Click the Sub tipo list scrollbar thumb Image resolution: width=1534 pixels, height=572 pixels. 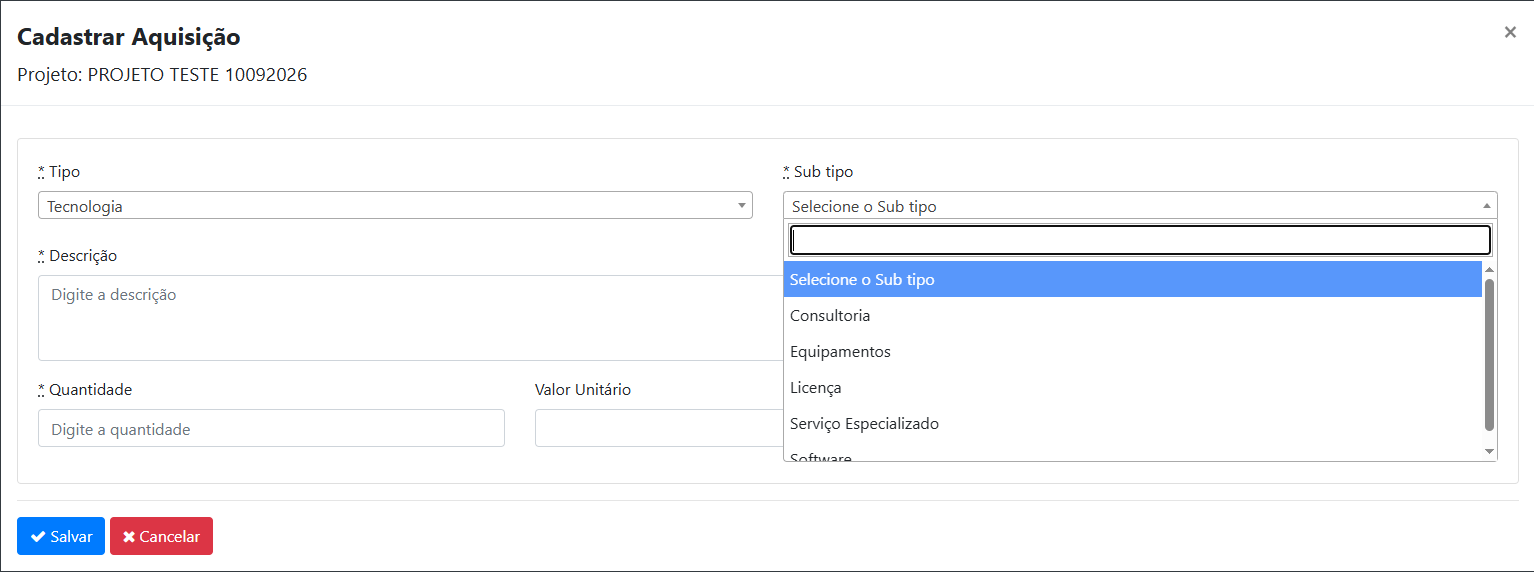click(x=1489, y=355)
